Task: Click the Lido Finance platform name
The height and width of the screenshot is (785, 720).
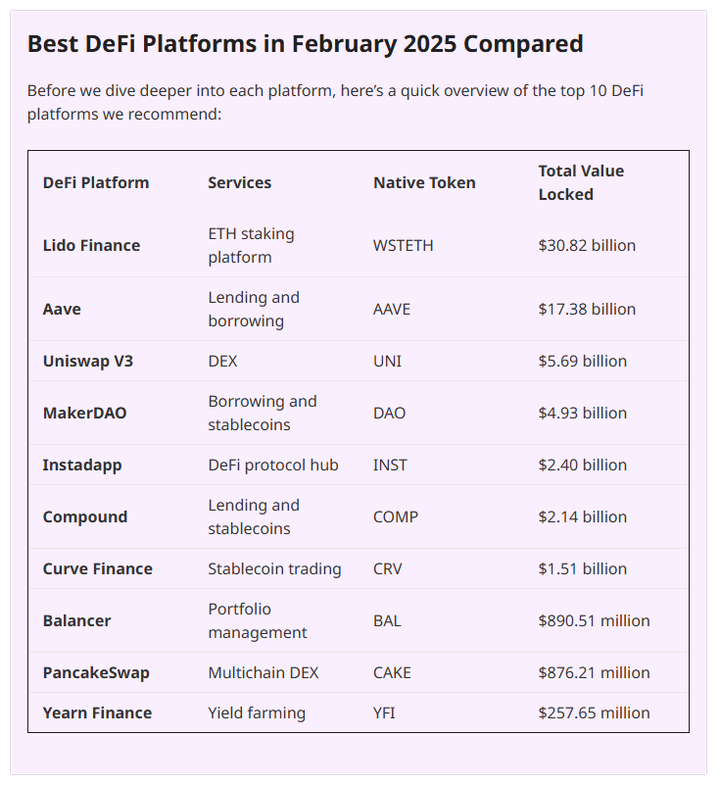Action: [91, 245]
